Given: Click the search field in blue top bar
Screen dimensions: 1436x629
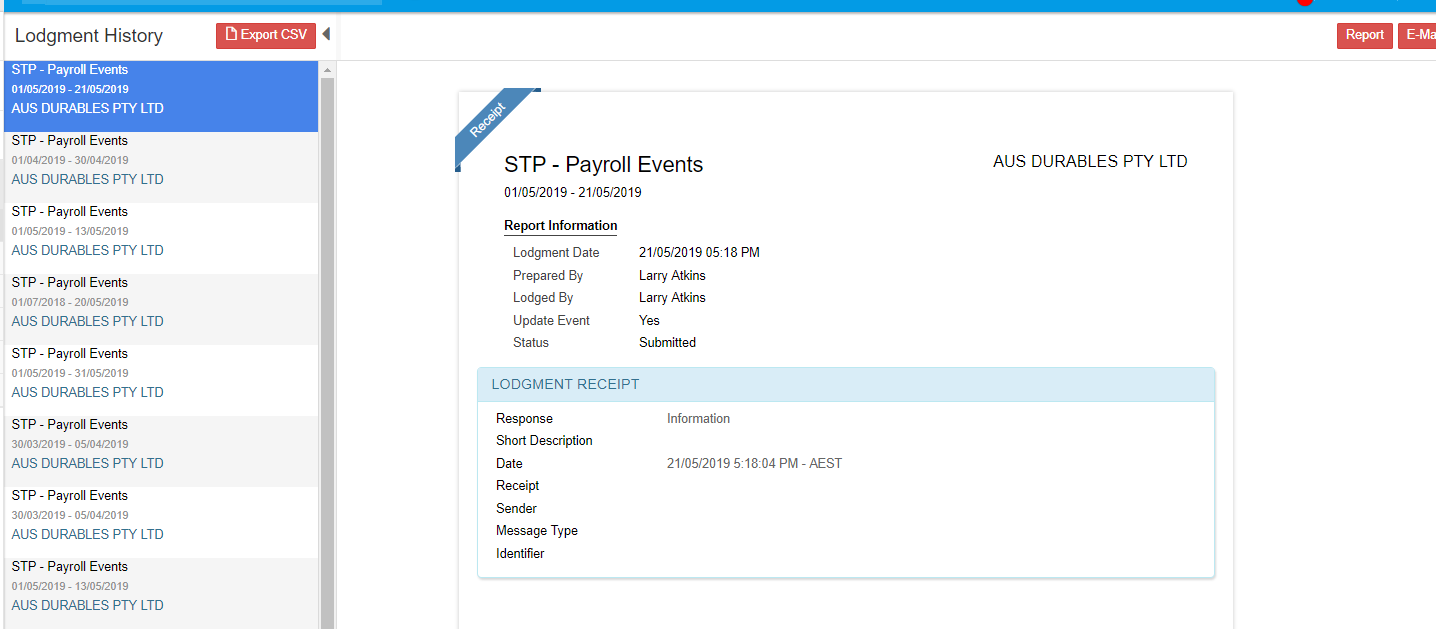Looking at the screenshot, I should [200, 2].
